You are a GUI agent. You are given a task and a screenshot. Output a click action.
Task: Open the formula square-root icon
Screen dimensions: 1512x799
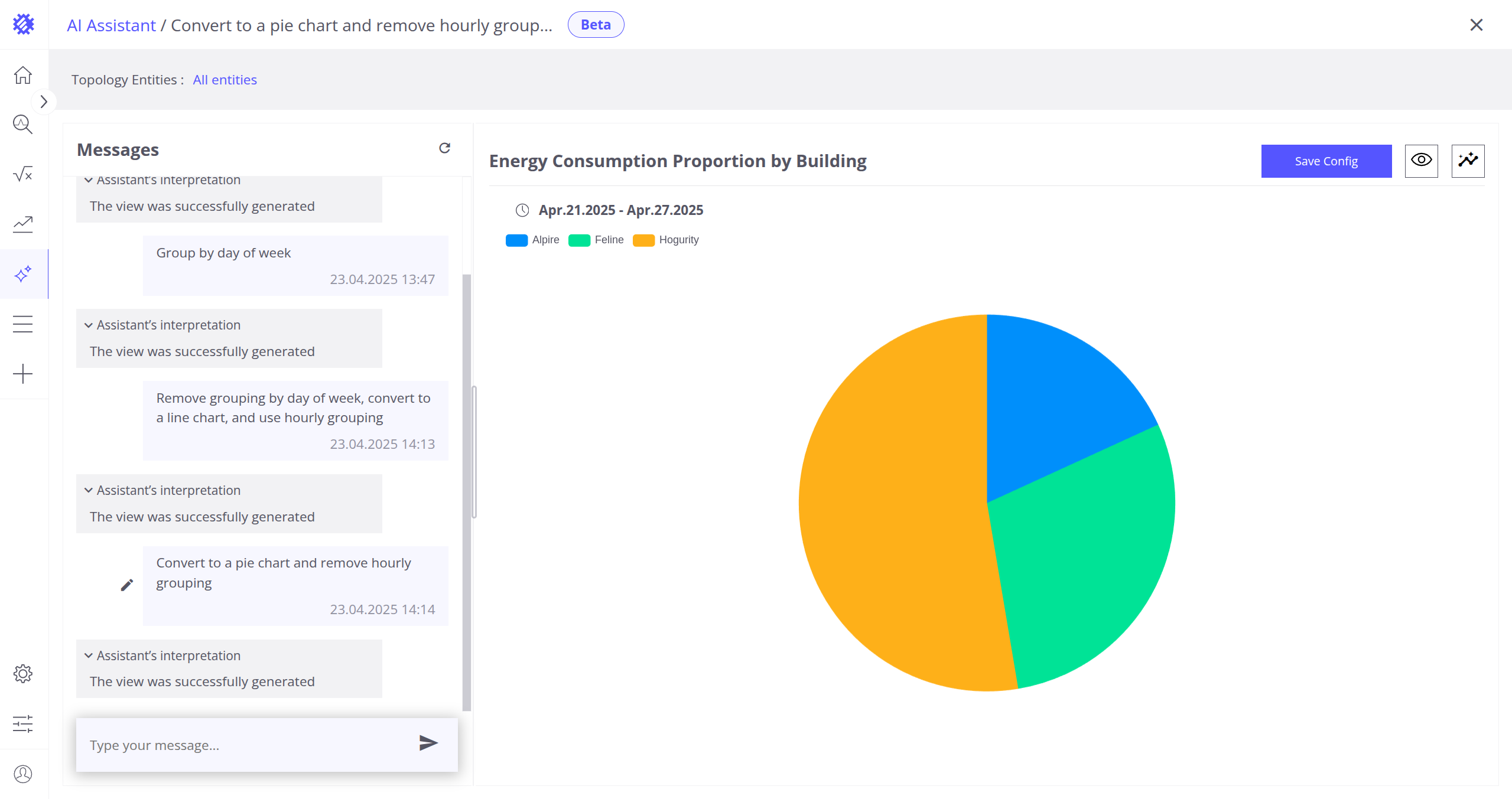click(x=23, y=174)
